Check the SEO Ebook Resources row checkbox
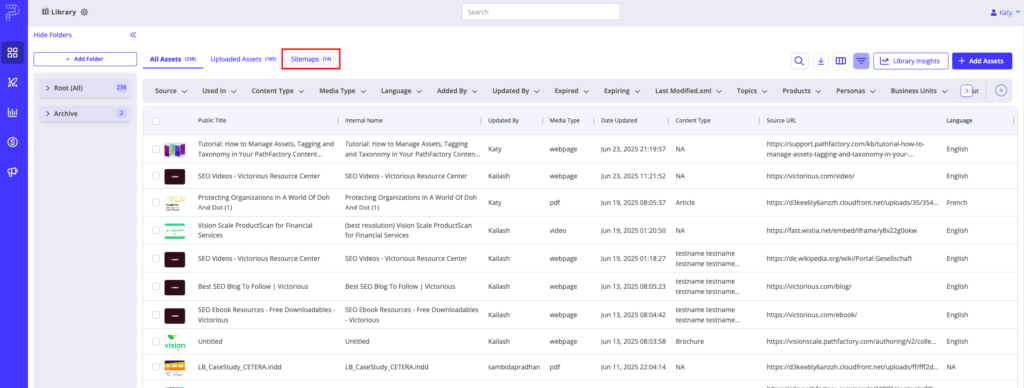Screen dimensions: 1024x388 coord(156,314)
